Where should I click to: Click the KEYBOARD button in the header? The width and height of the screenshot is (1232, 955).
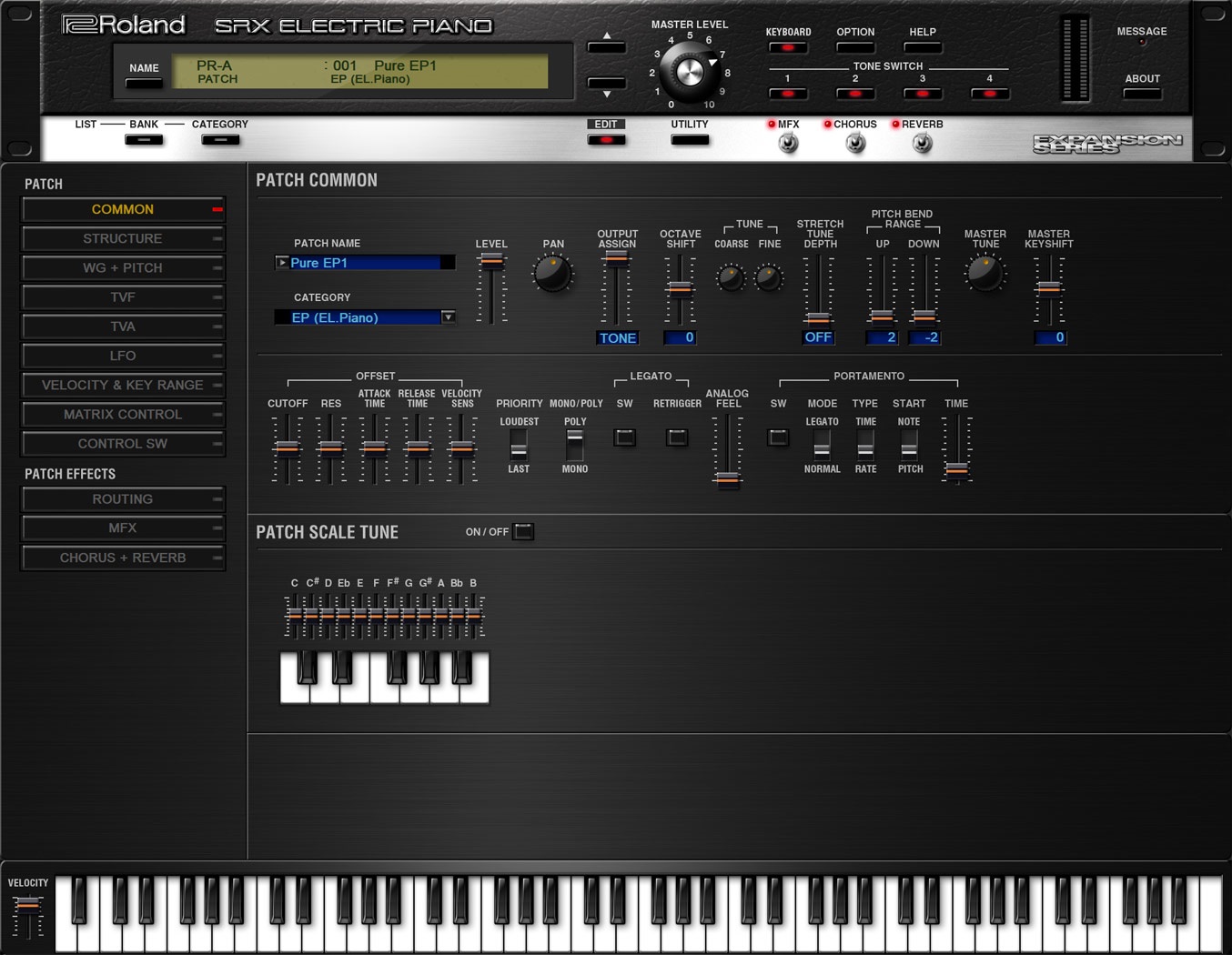tap(788, 46)
